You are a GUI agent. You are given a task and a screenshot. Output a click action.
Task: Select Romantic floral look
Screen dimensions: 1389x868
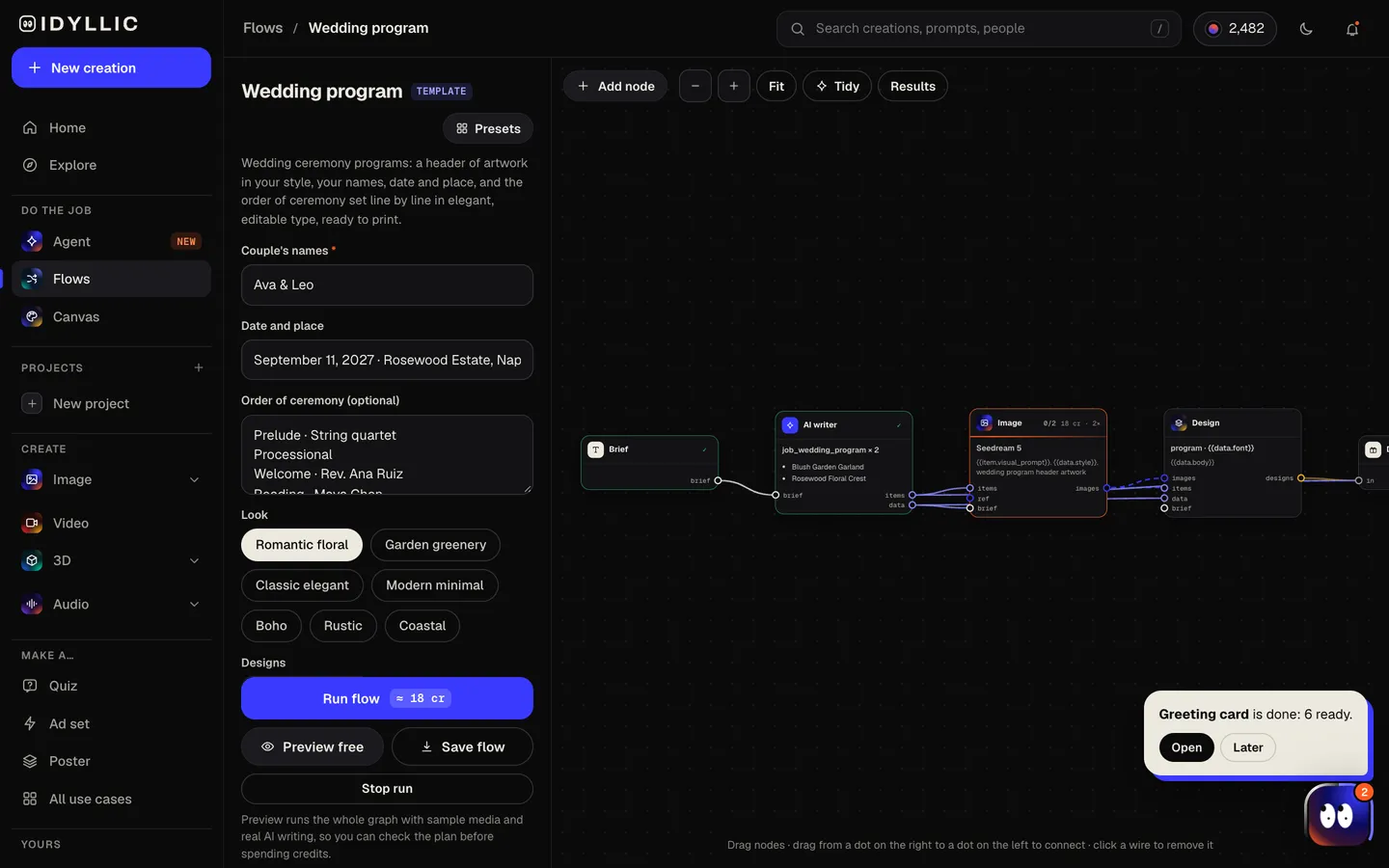[302, 545]
